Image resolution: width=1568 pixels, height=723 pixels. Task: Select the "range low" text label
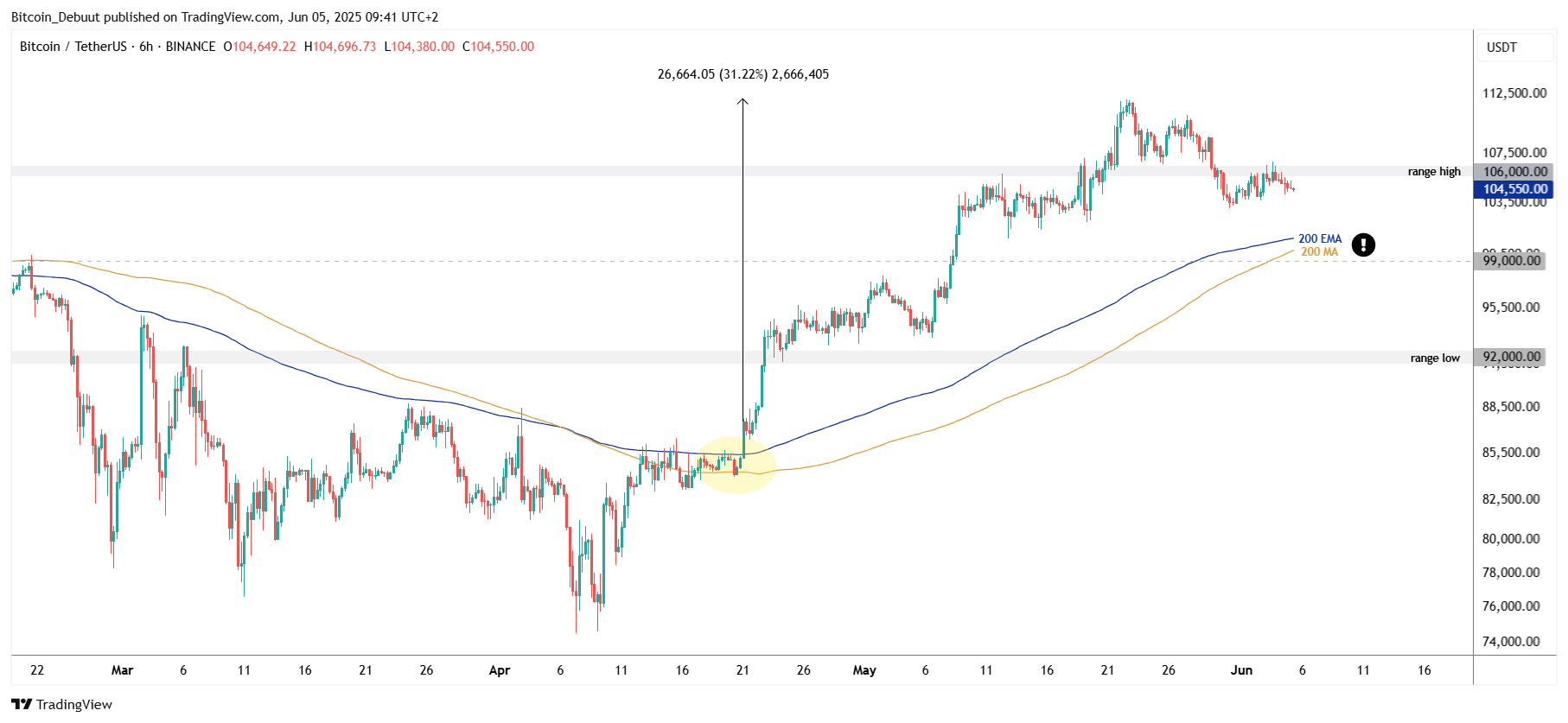pos(1435,358)
